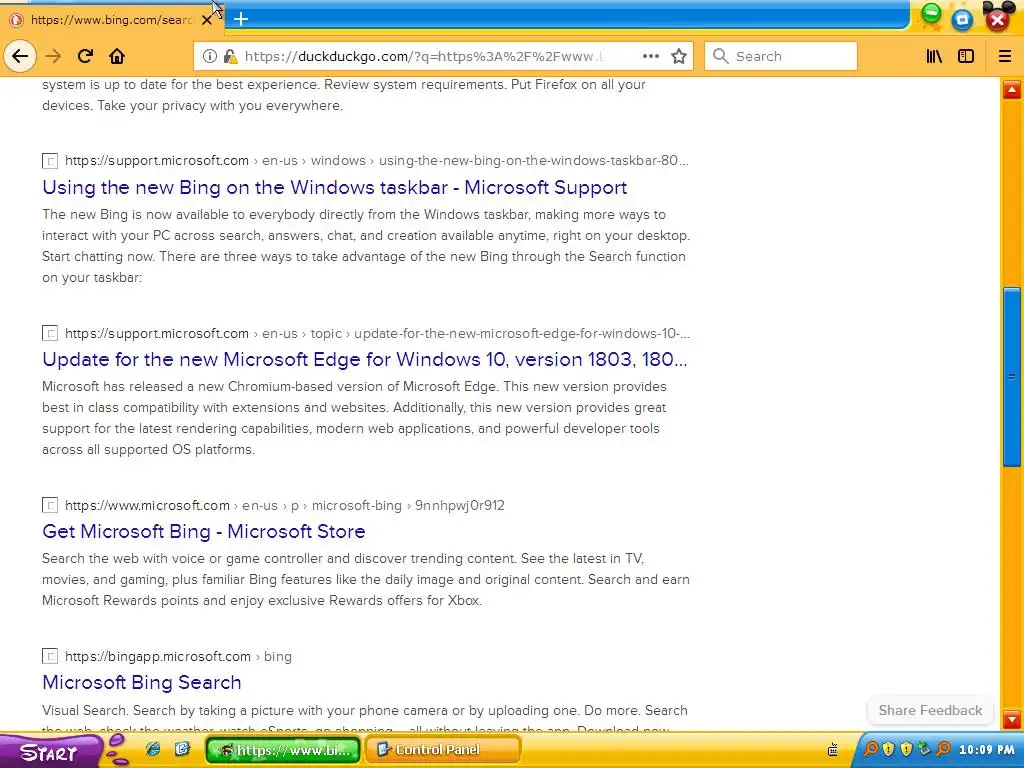Click the blue vertical scrollbar thumb

pyautogui.click(x=1012, y=376)
